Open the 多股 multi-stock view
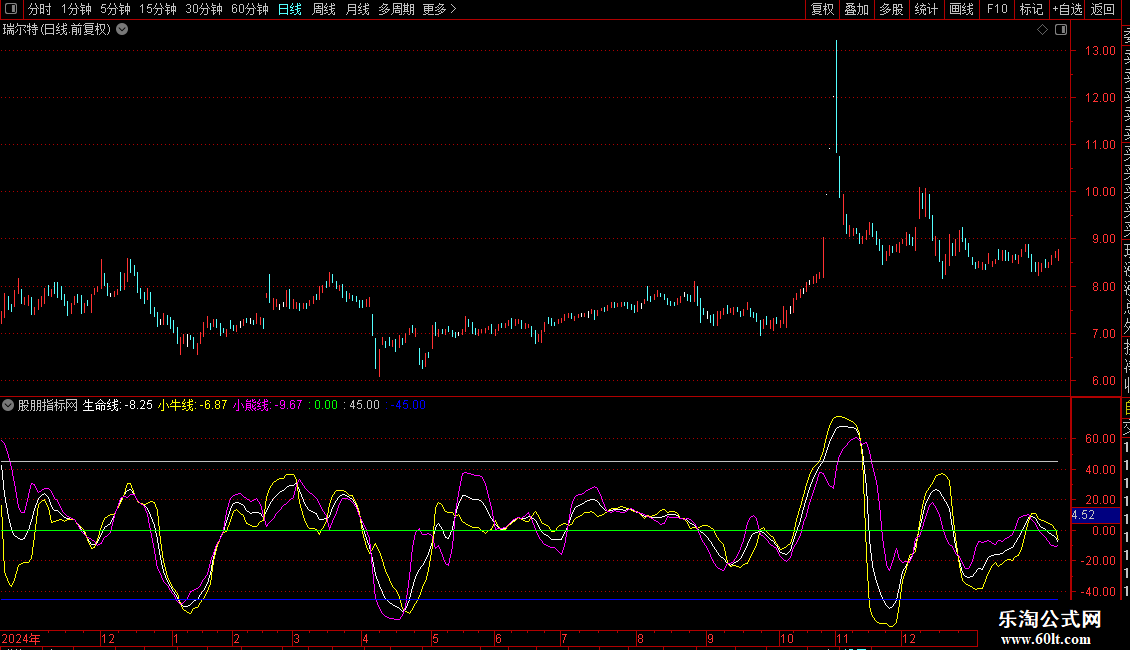Image resolution: width=1130 pixels, height=650 pixels. pos(891,9)
